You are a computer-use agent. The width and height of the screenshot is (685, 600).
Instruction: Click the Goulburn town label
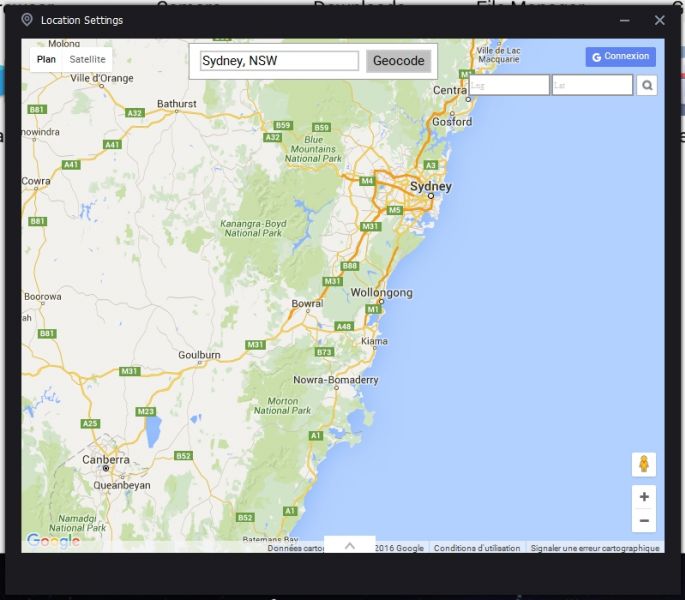[199, 355]
